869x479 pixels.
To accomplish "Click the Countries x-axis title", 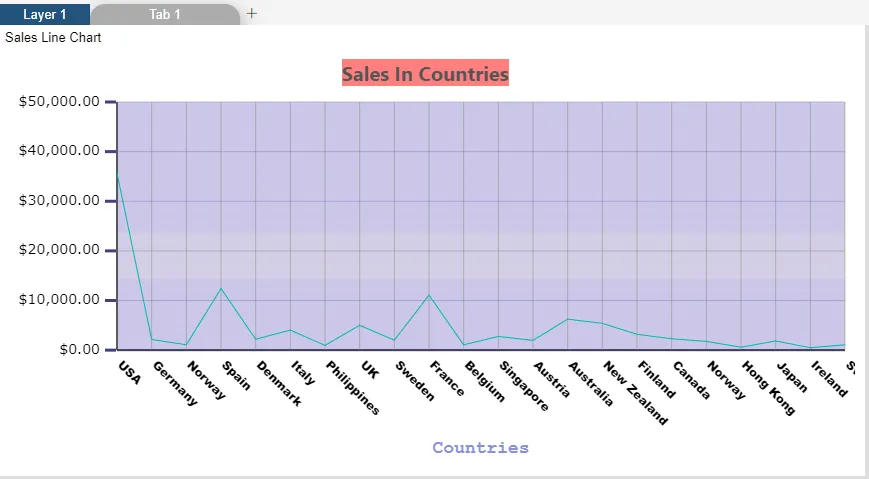I will [x=480, y=448].
